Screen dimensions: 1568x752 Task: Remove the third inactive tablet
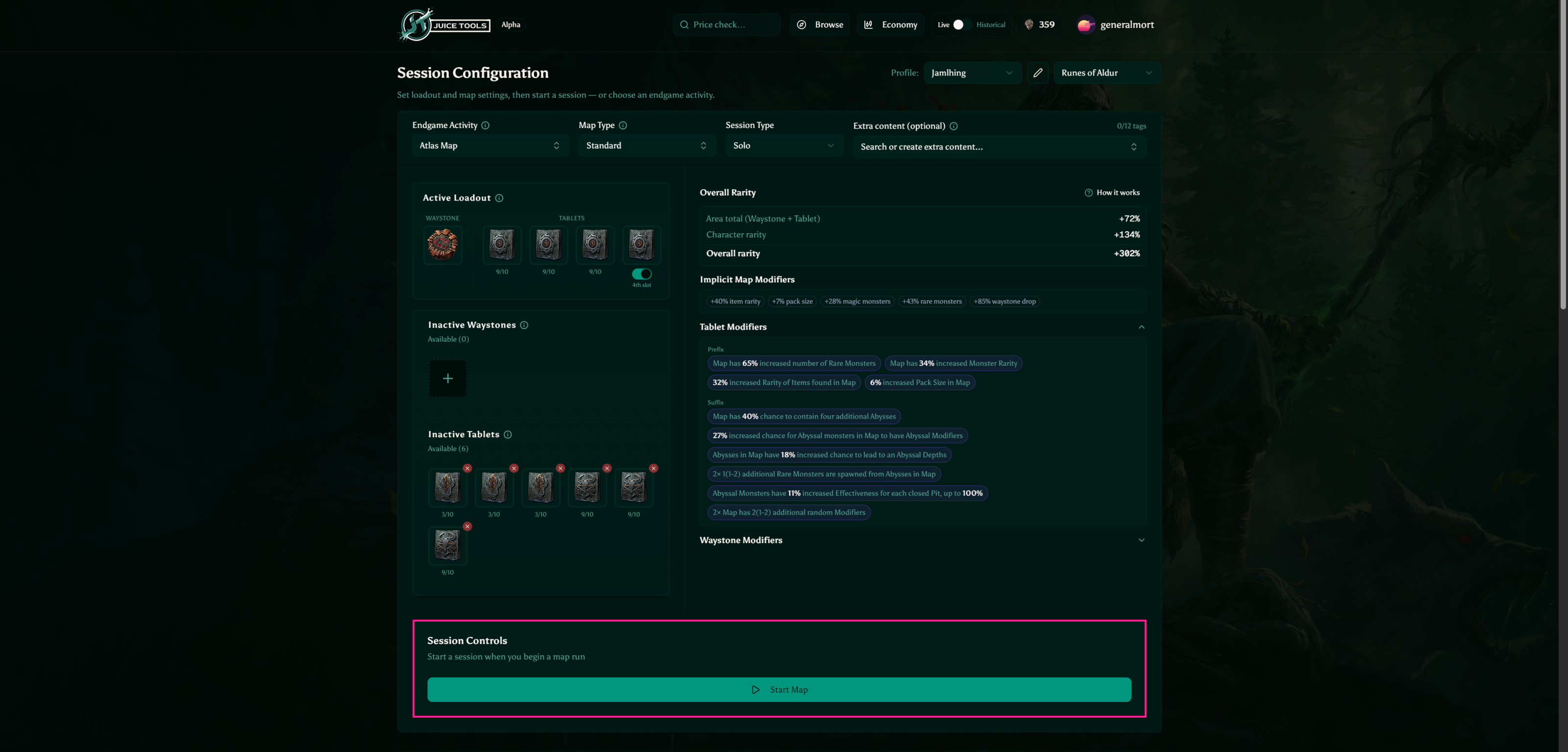(x=561, y=468)
